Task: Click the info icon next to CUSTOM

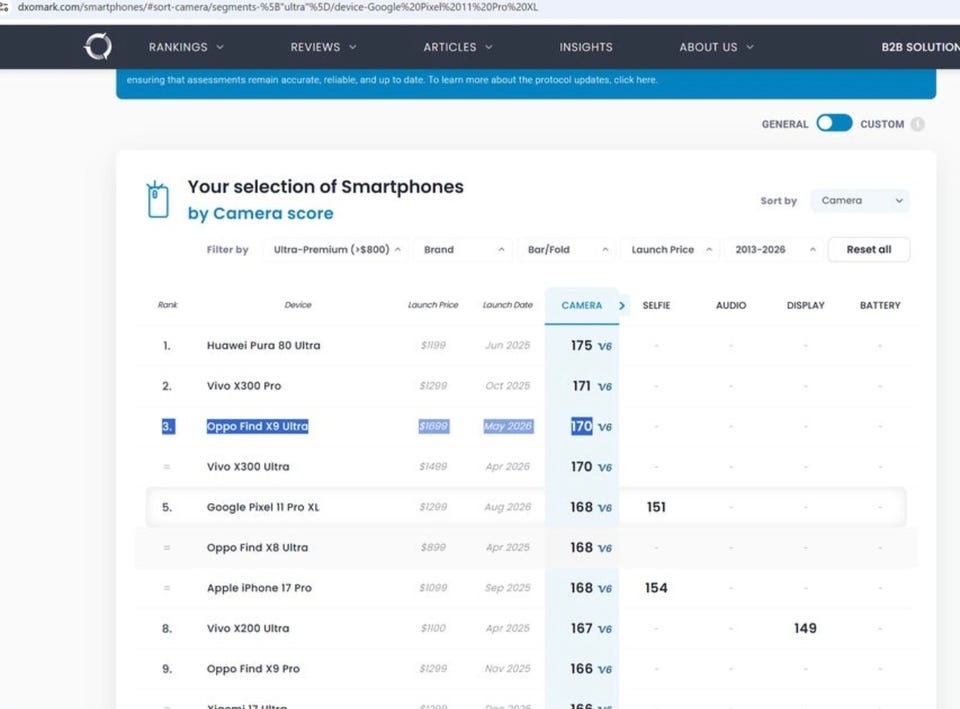Action: pyautogui.click(x=917, y=124)
